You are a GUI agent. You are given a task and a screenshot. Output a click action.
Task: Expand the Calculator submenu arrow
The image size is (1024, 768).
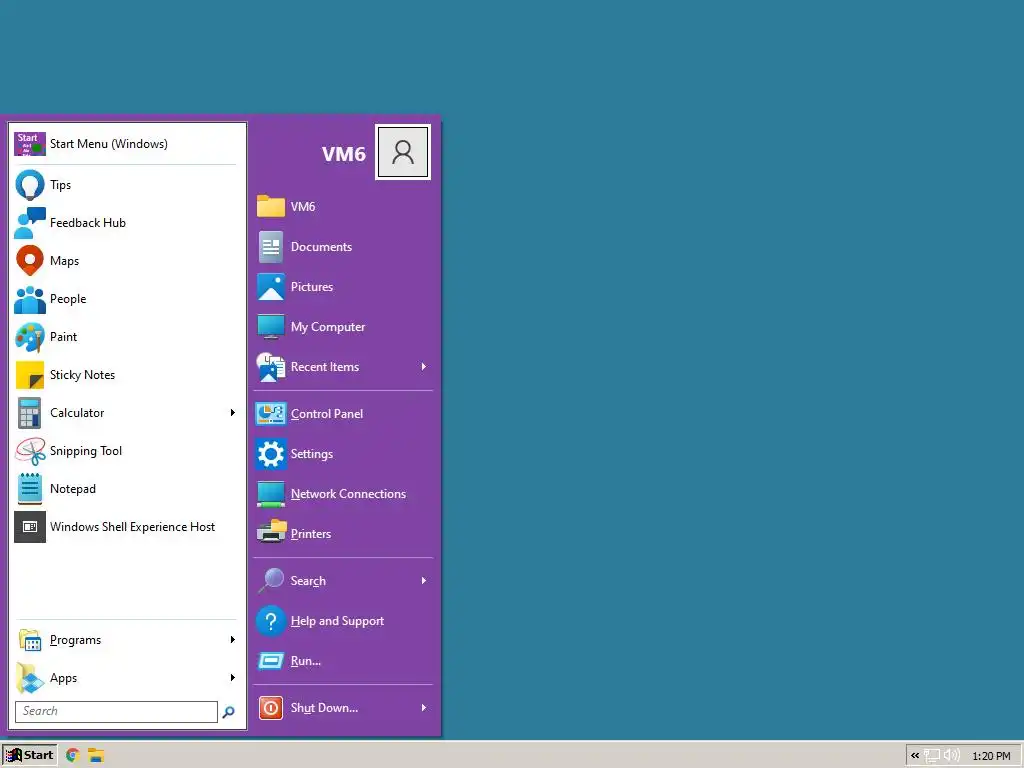(x=232, y=413)
